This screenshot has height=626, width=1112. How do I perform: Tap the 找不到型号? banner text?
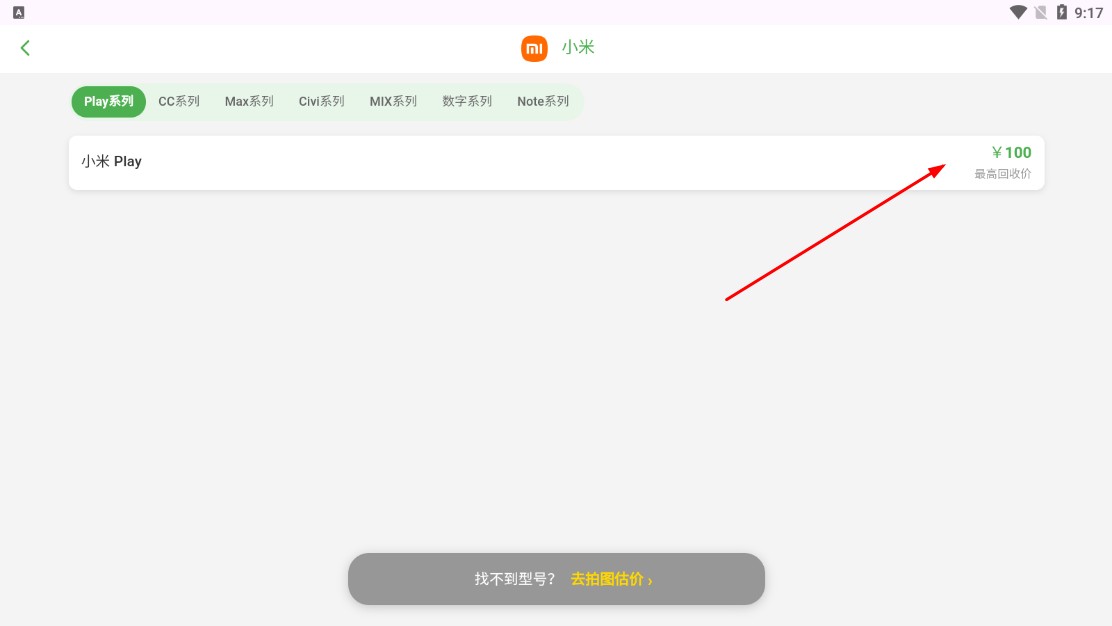pos(514,579)
